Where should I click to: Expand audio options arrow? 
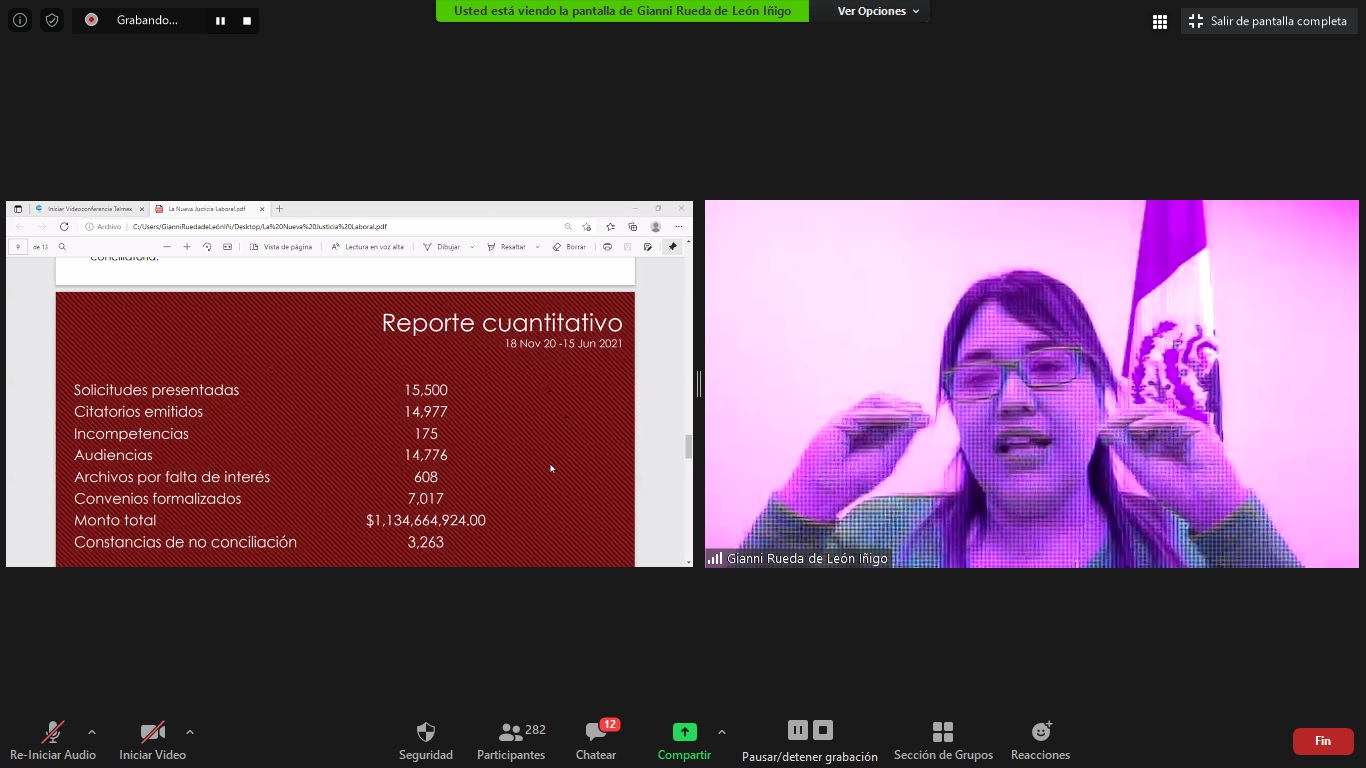pos(92,732)
